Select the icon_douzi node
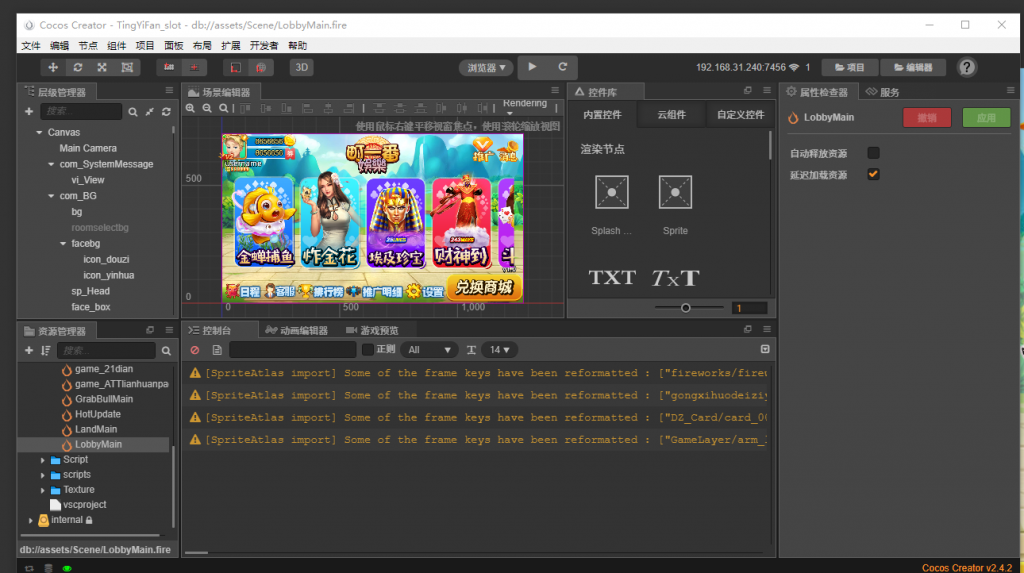 (106, 259)
